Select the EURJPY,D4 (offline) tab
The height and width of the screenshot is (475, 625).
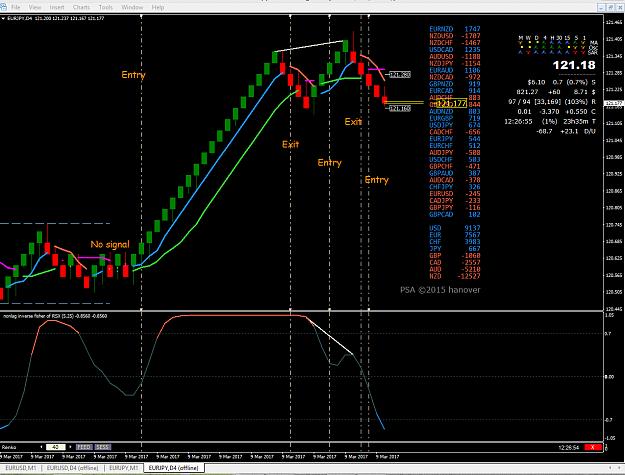[173, 468]
